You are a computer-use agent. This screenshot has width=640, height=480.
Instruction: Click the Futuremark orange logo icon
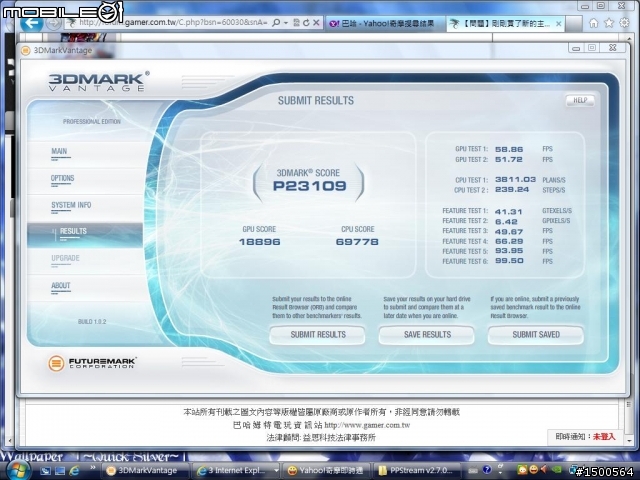(56, 363)
